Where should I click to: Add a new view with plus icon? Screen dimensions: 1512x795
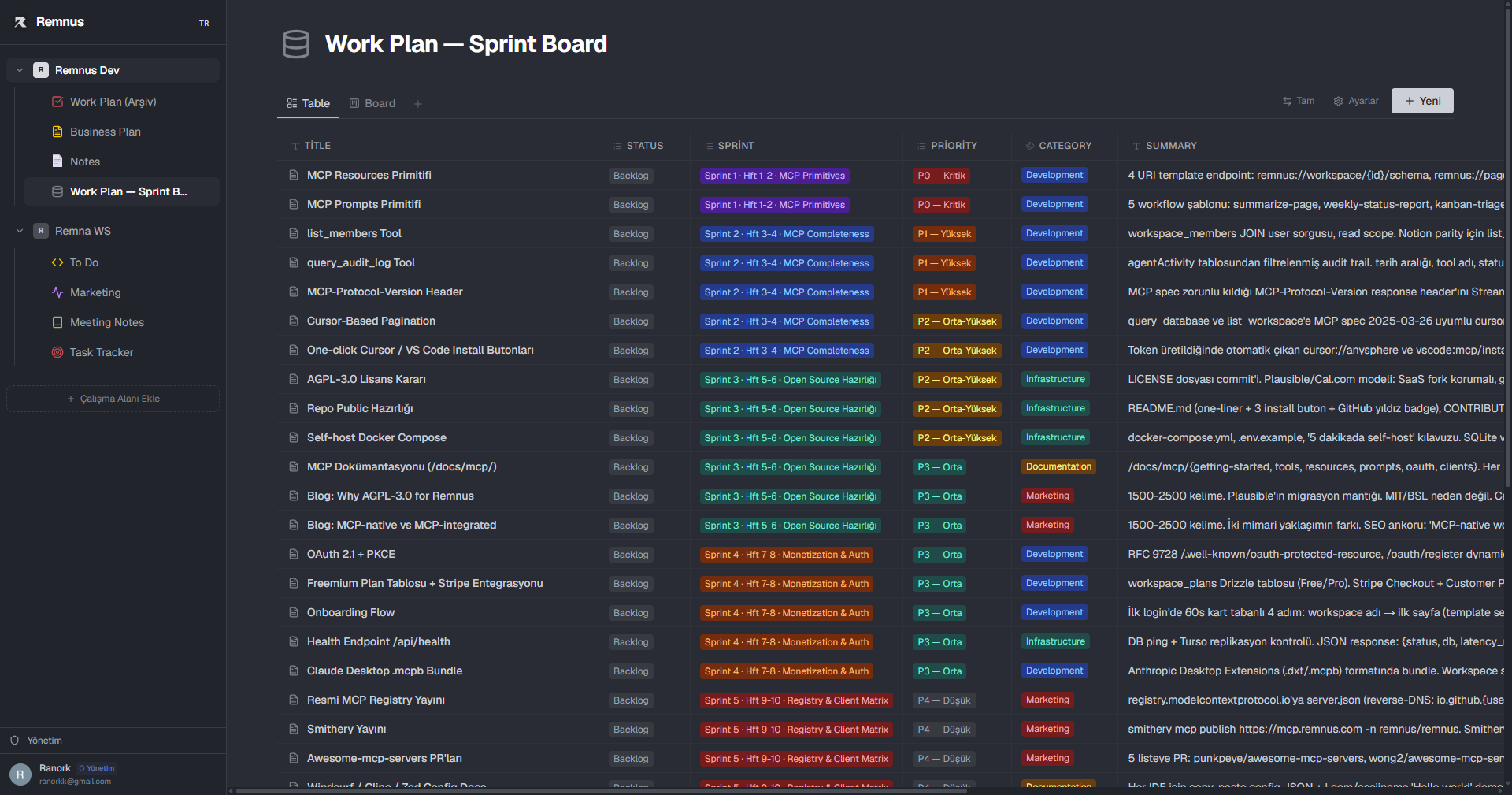(x=418, y=104)
